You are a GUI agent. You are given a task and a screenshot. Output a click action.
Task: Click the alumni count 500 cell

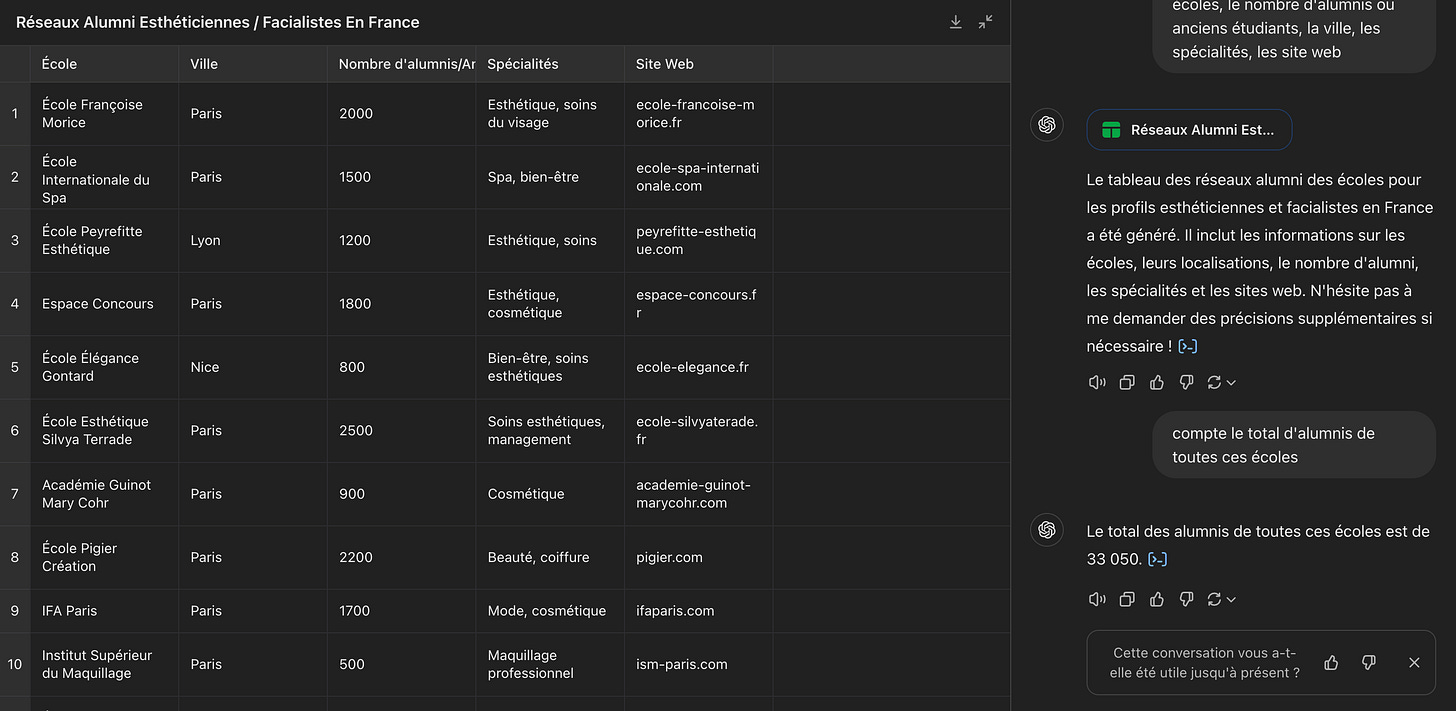click(402, 664)
